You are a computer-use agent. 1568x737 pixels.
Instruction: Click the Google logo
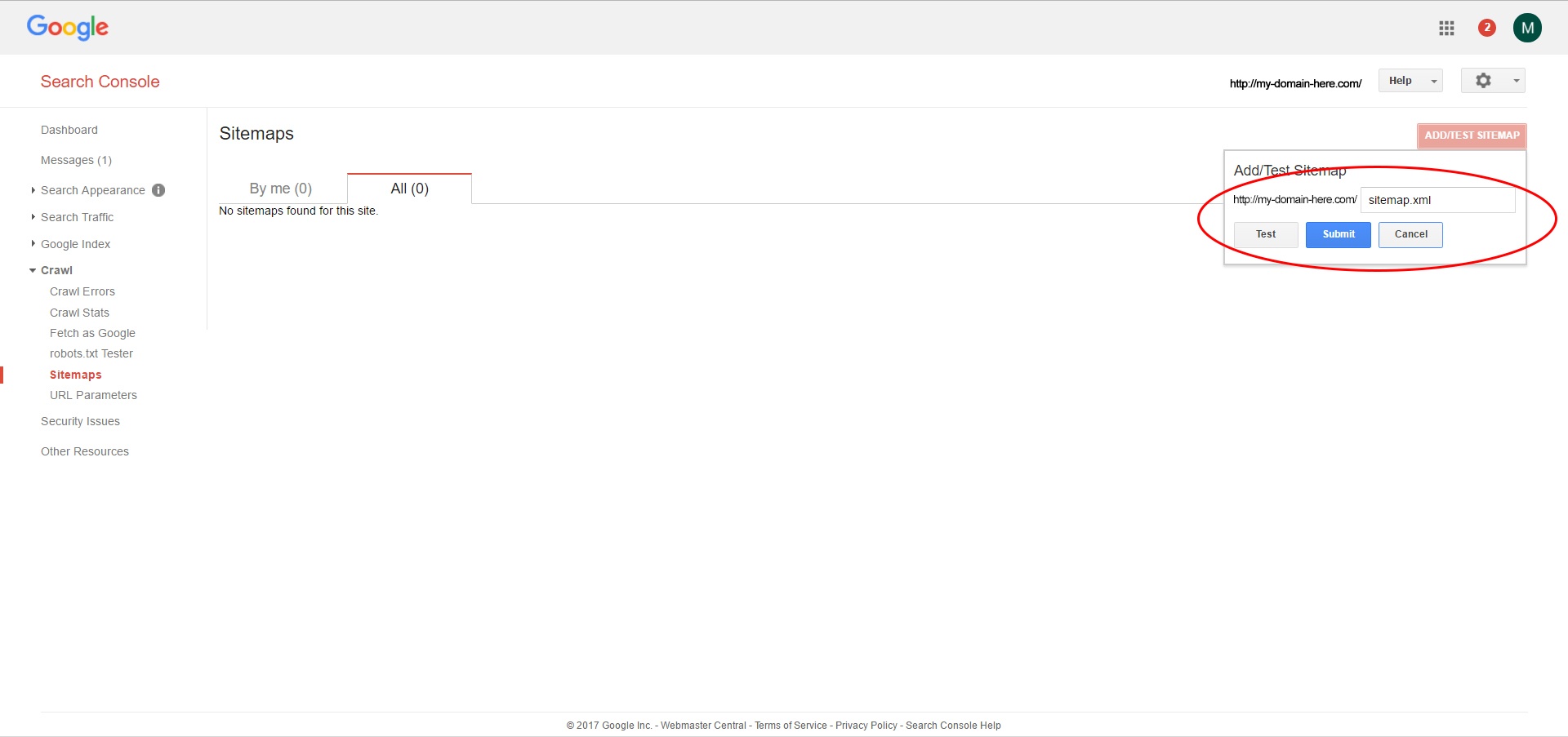(68, 27)
